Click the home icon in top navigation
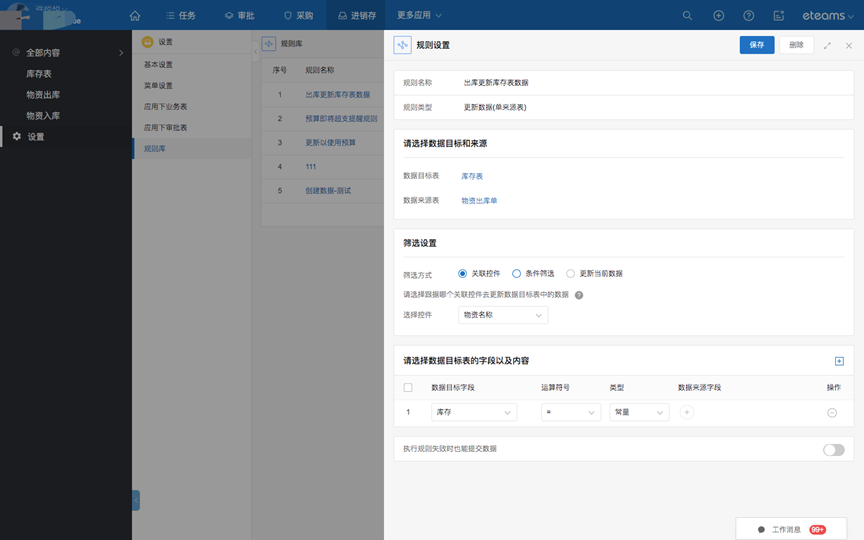Viewport: 864px width, 540px height. point(135,16)
